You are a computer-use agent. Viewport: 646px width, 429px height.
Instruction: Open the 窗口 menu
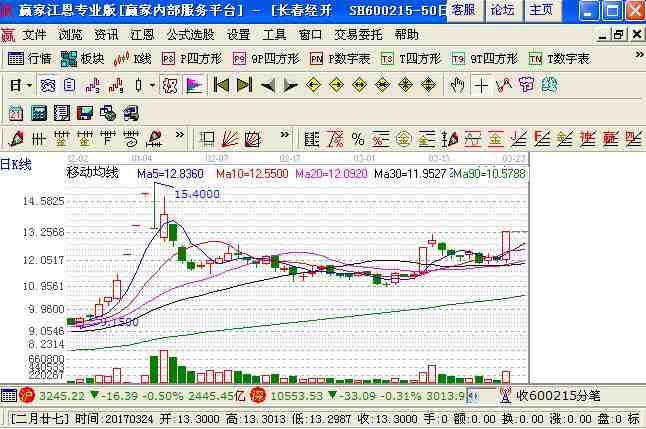310,35
